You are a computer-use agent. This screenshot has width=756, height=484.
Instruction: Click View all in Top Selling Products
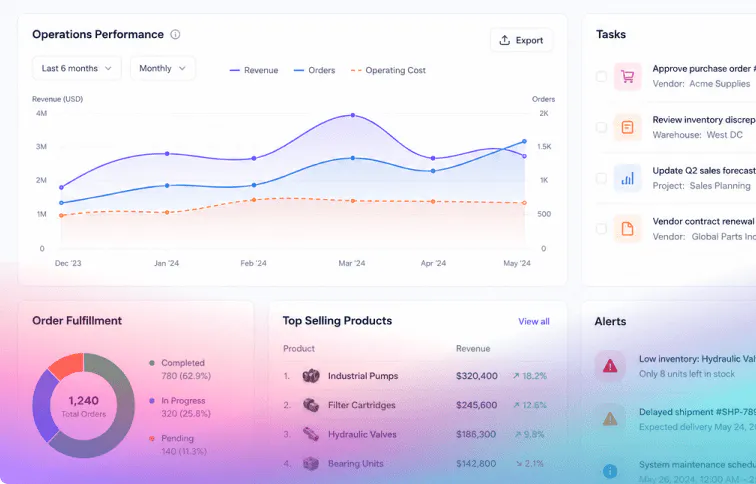(x=534, y=322)
